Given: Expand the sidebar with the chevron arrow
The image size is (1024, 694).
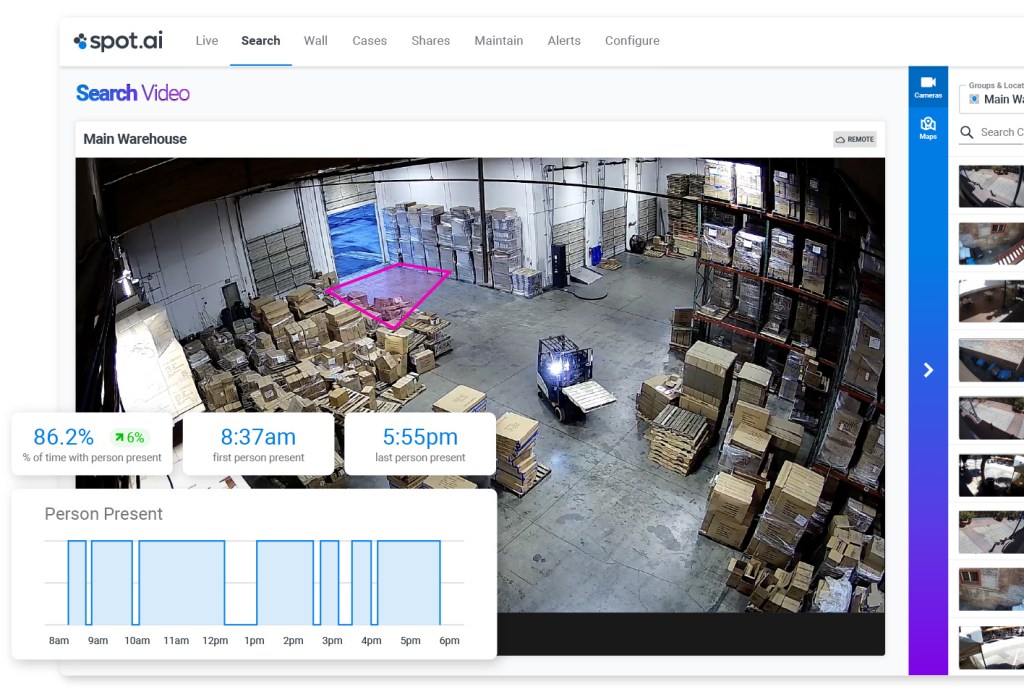Looking at the screenshot, I should point(928,370).
